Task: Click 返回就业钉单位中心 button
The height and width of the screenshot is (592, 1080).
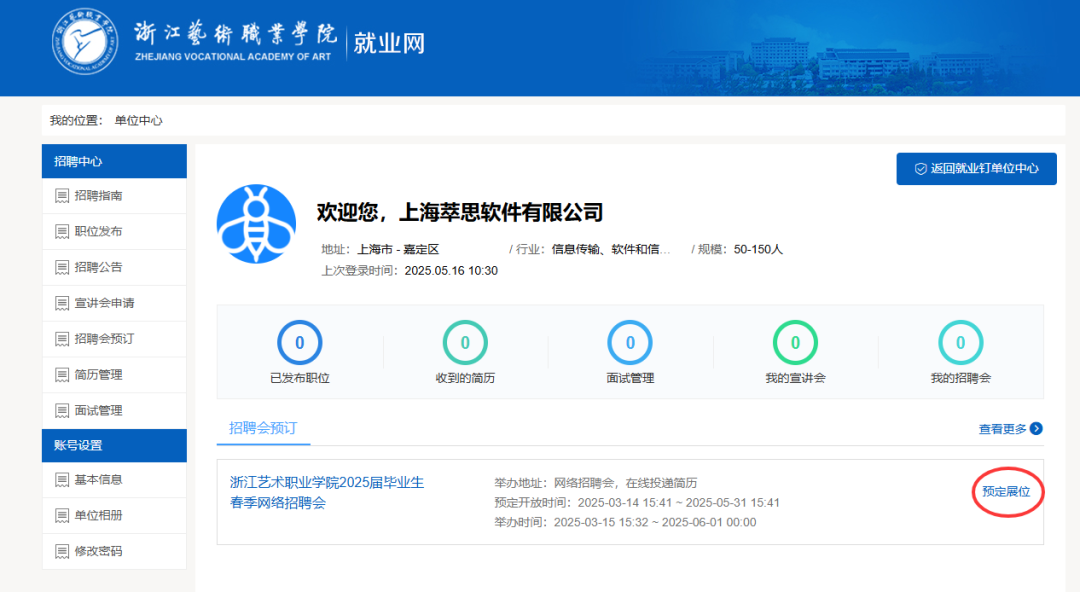Action: (x=976, y=169)
